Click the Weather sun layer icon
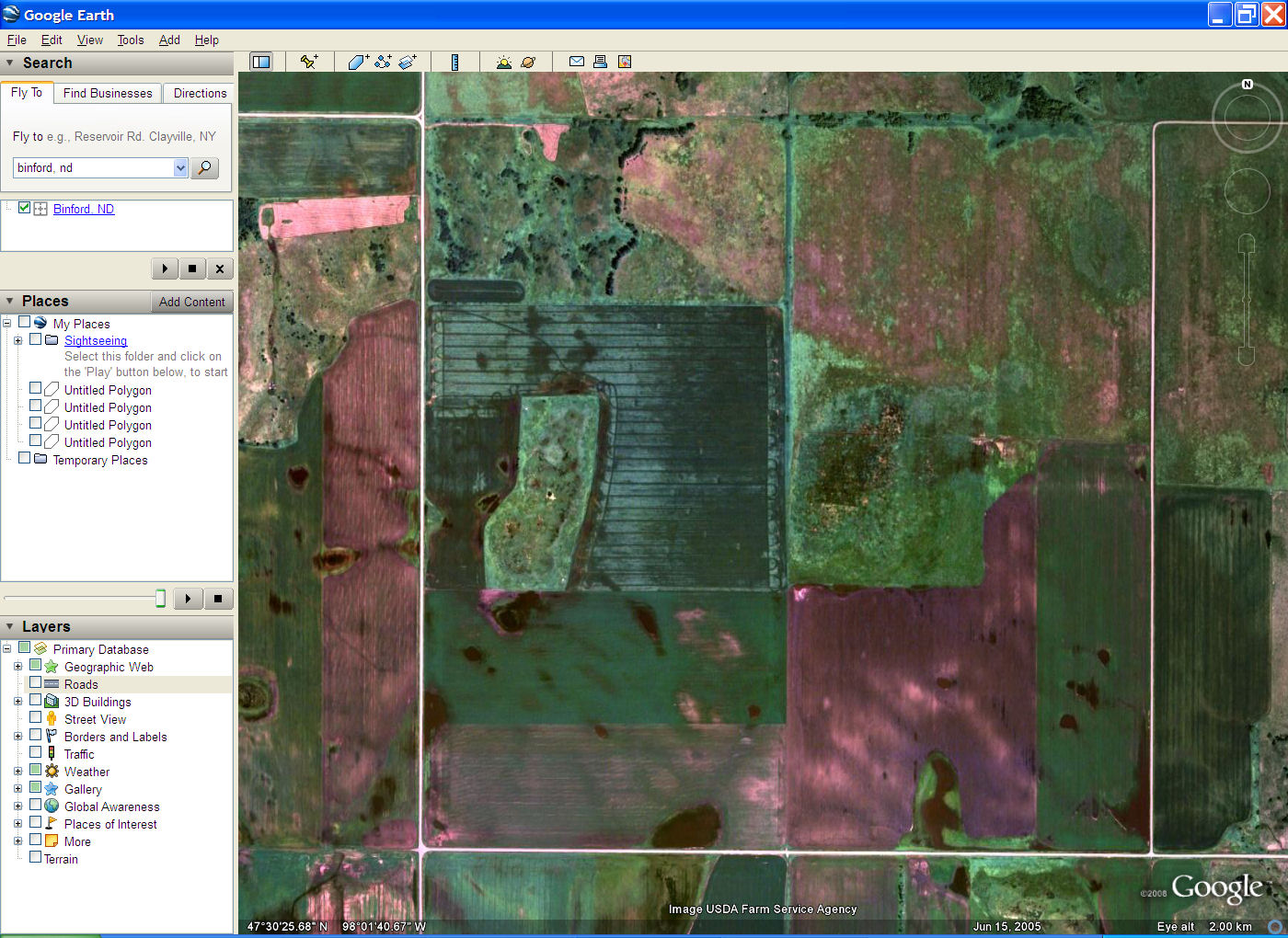Image resolution: width=1288 pixels, height=938 pixels. [52, 772]
